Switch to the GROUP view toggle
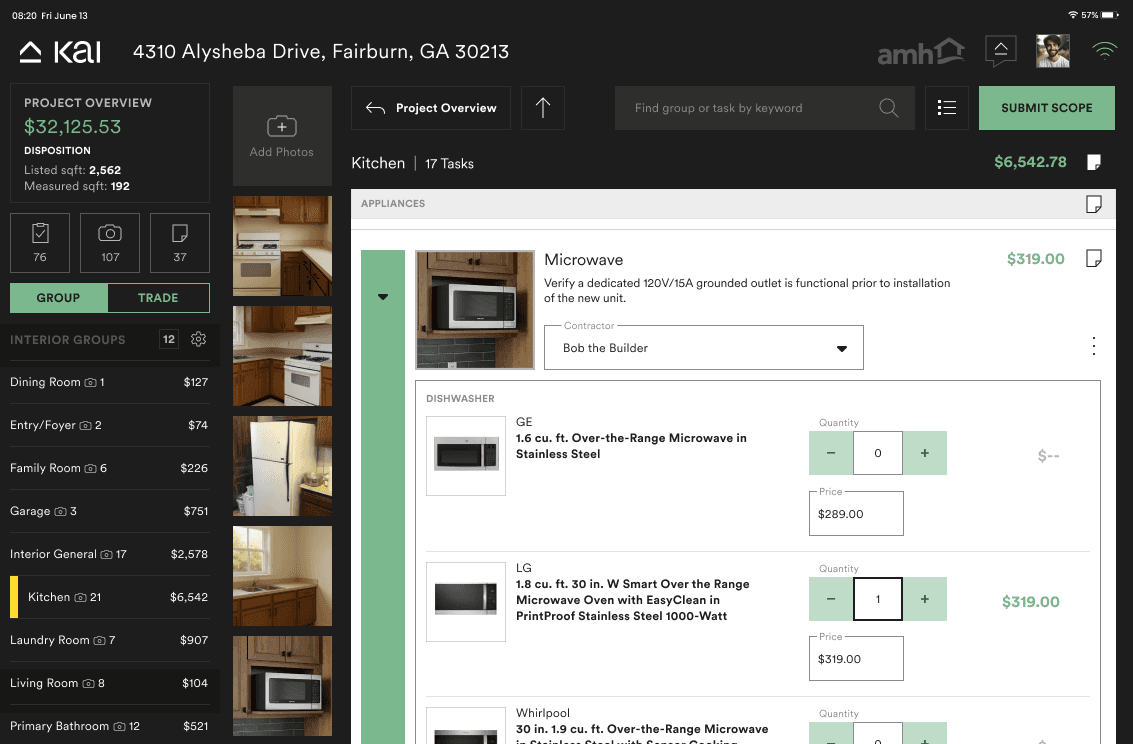 point(59,298)
